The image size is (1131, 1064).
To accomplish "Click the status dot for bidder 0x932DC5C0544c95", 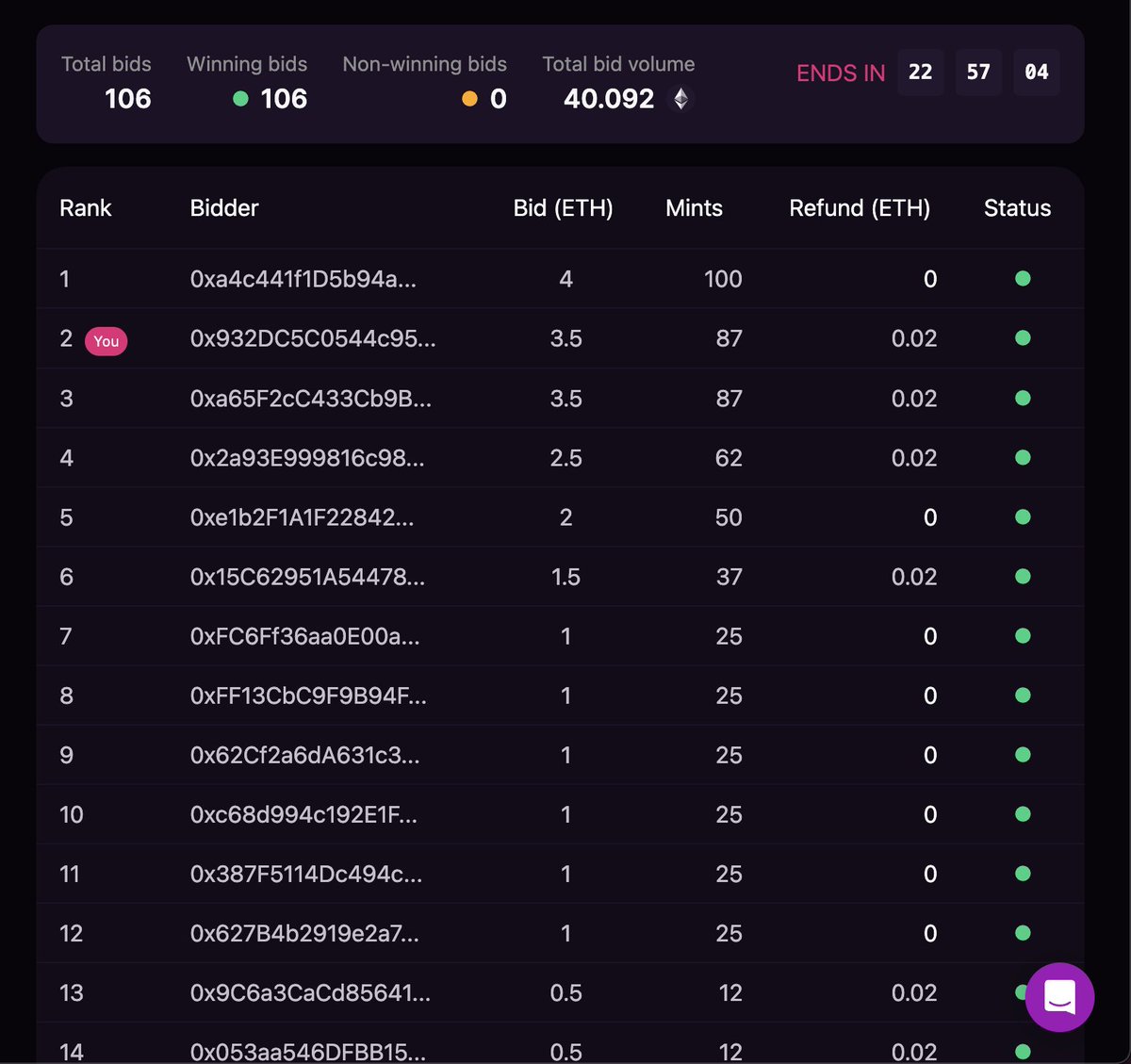I will 1023,337.
